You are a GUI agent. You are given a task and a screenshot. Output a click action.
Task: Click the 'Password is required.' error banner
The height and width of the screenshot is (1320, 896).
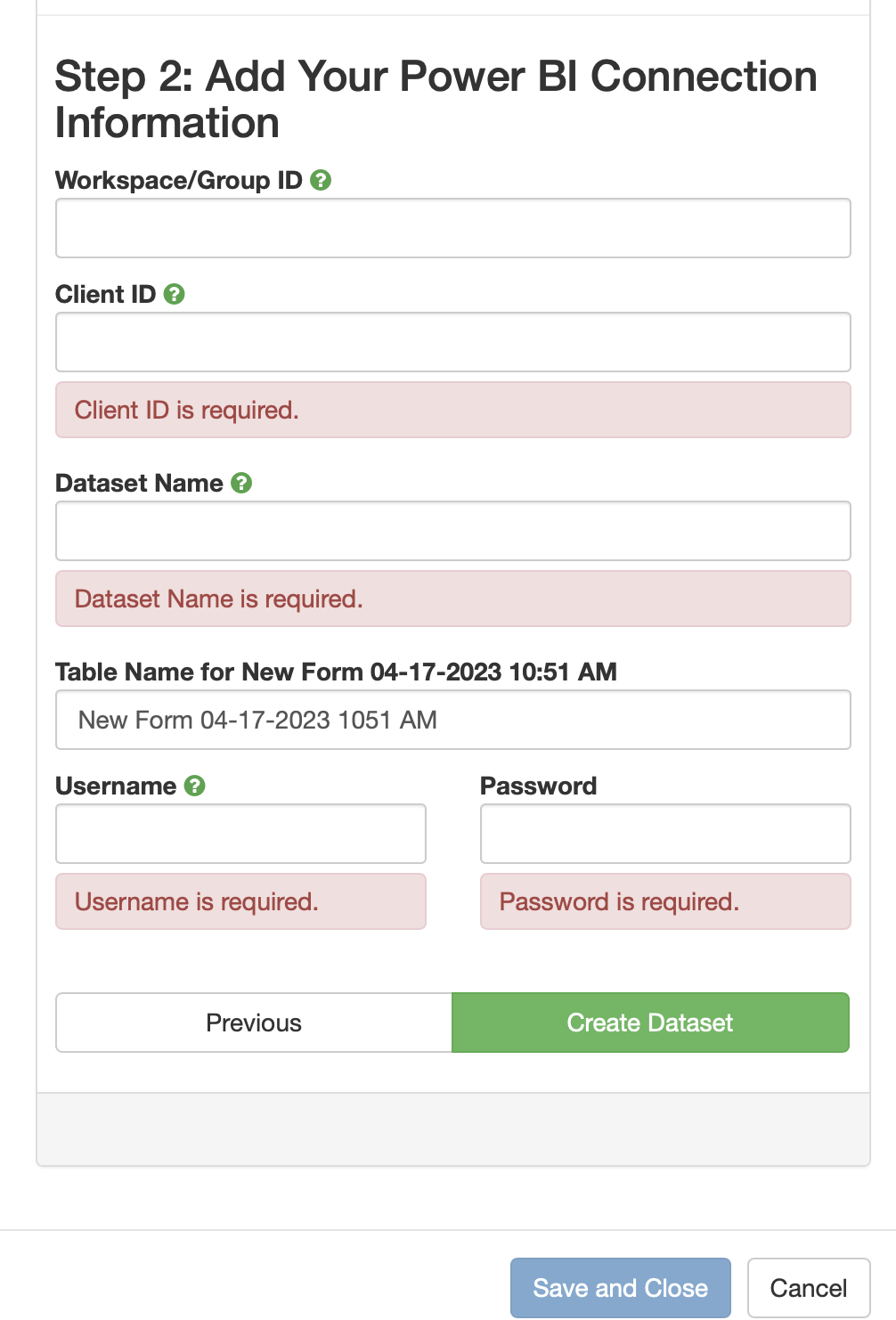click(x=665, y=901)
